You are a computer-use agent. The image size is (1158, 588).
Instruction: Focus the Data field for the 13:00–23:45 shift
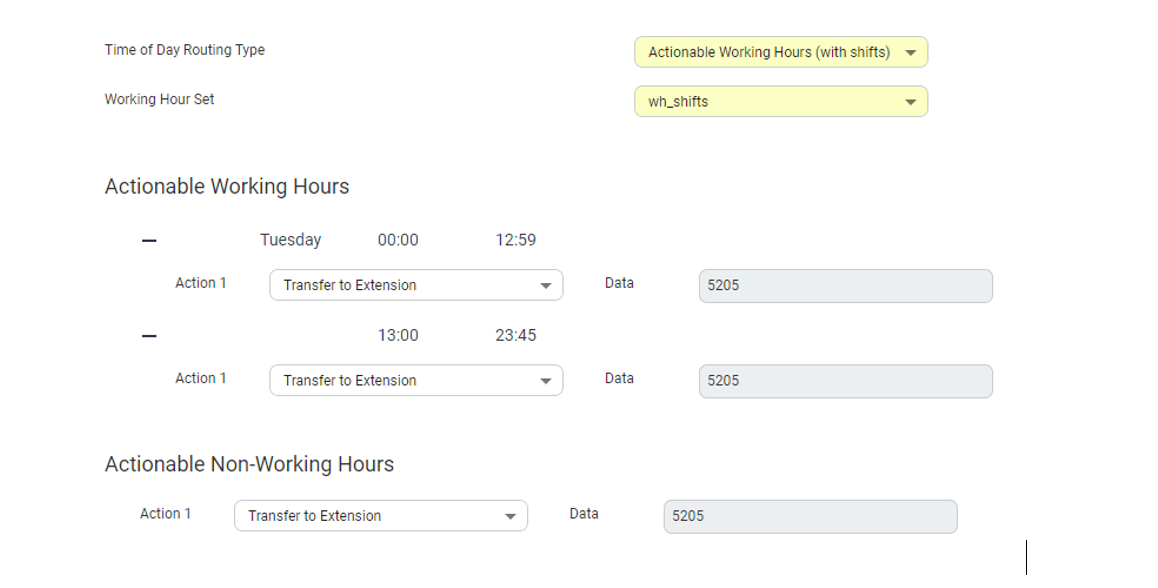(845, 381)
